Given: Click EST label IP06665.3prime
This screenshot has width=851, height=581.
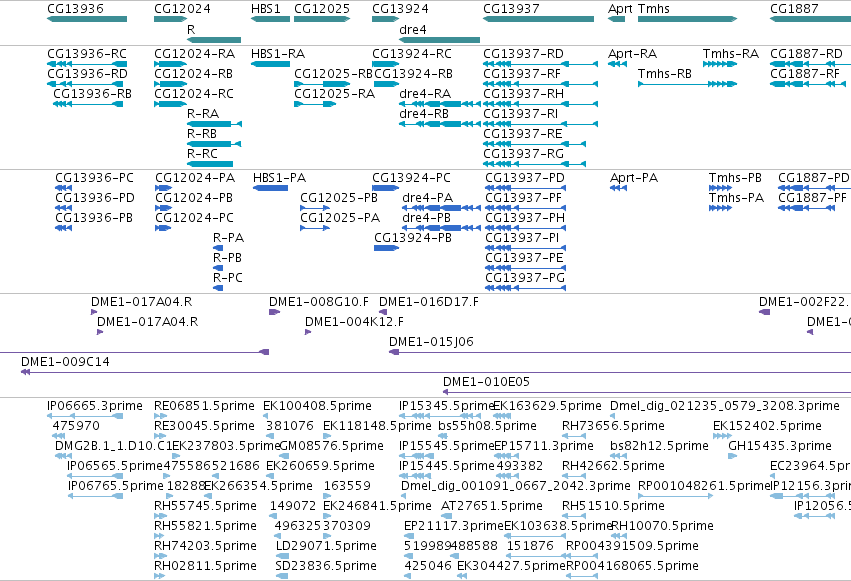Looking at the screenshot, I should click(95, 406).
